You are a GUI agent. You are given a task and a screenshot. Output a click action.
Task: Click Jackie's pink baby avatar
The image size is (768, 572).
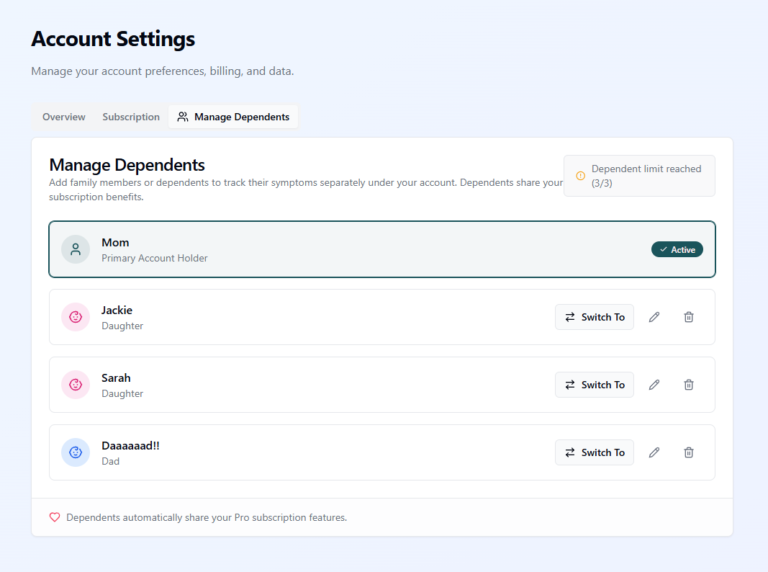pos(75,317)
